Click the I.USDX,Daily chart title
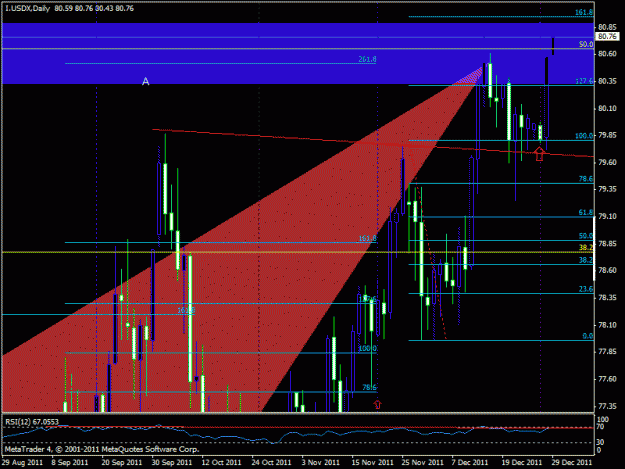625x469 pixels. tap(28, 8)
